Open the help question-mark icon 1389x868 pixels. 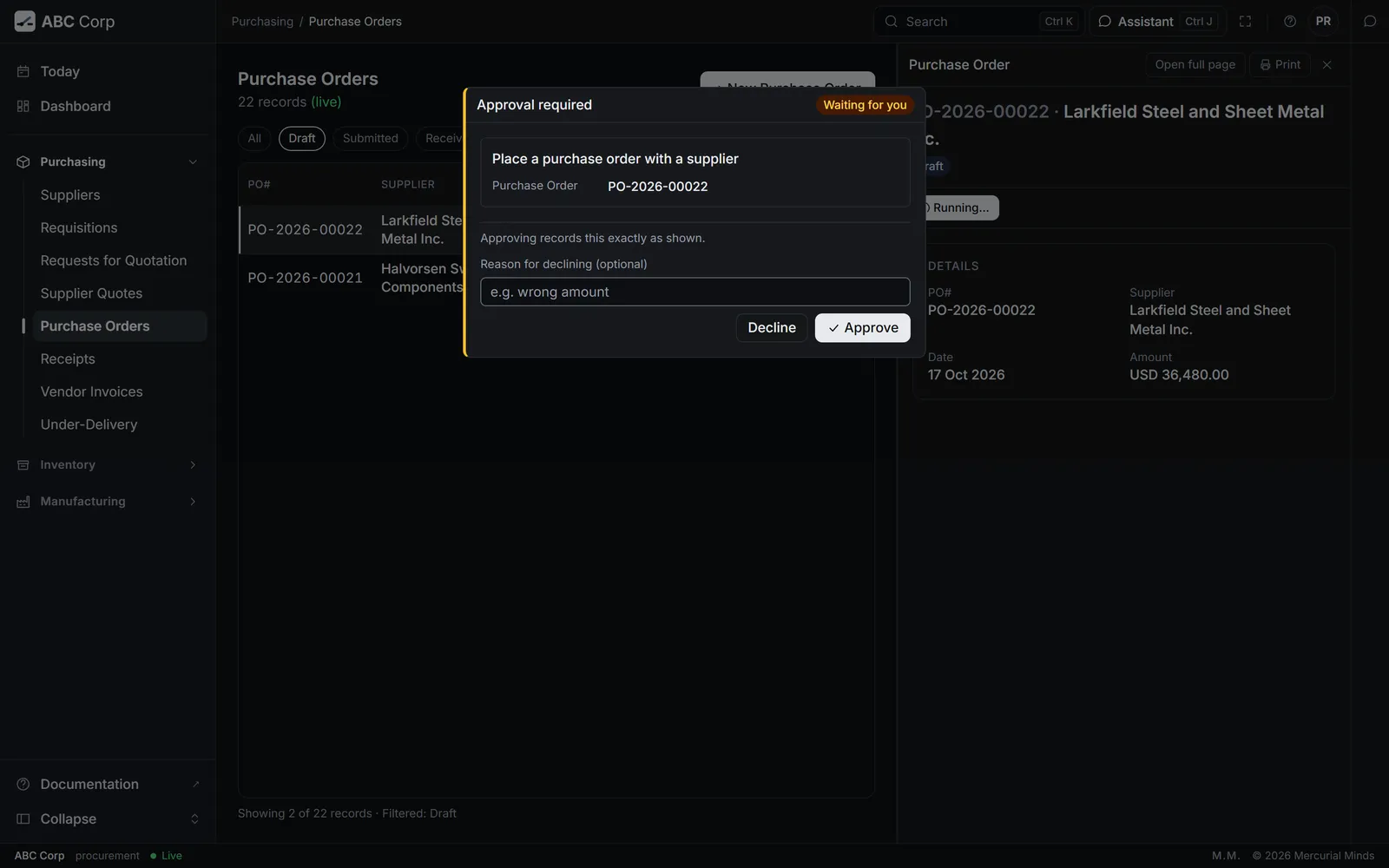click(x=1290, y=22)
